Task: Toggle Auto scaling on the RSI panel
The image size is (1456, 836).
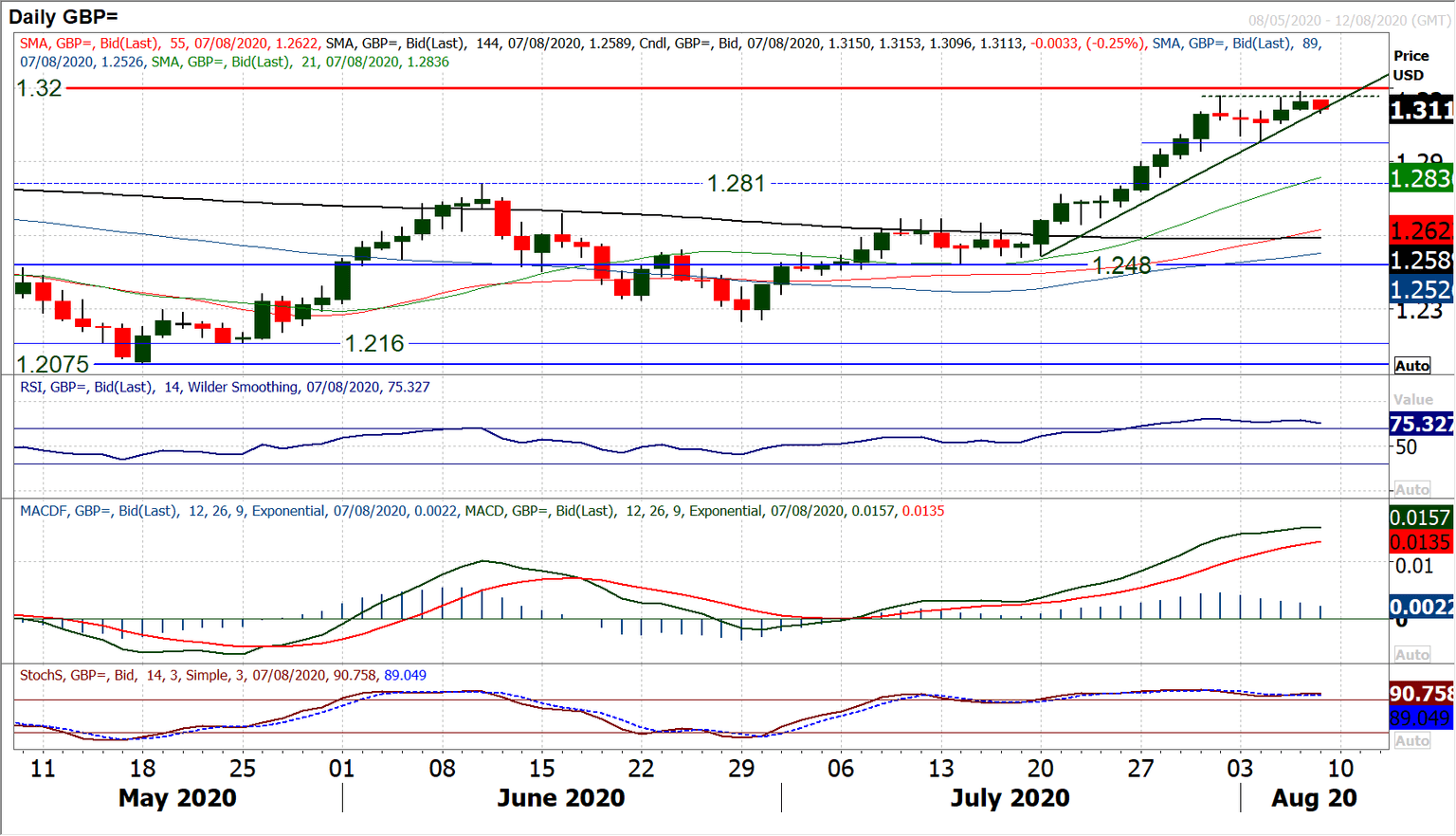Action: pos(1411,489)
